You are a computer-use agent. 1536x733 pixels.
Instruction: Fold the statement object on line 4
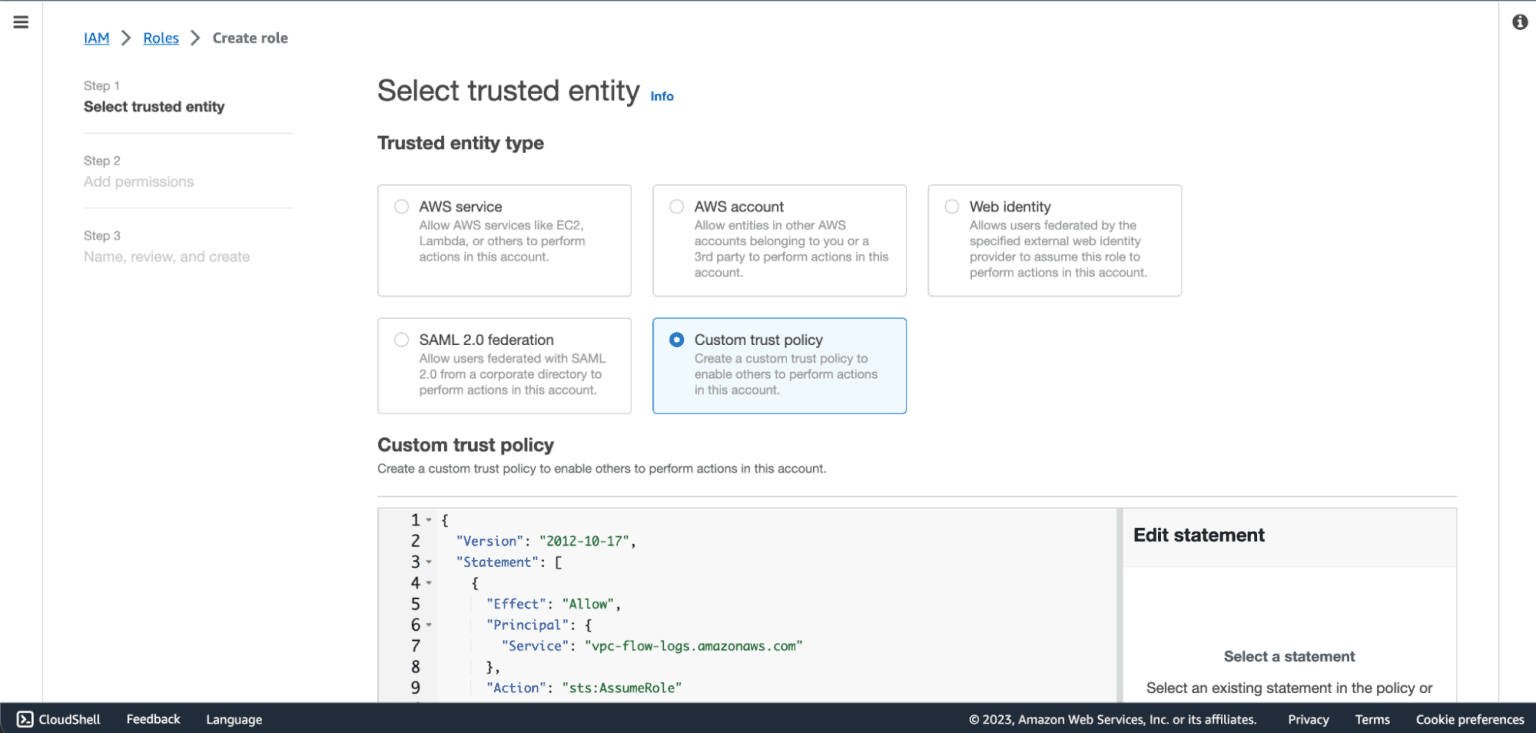429,584
